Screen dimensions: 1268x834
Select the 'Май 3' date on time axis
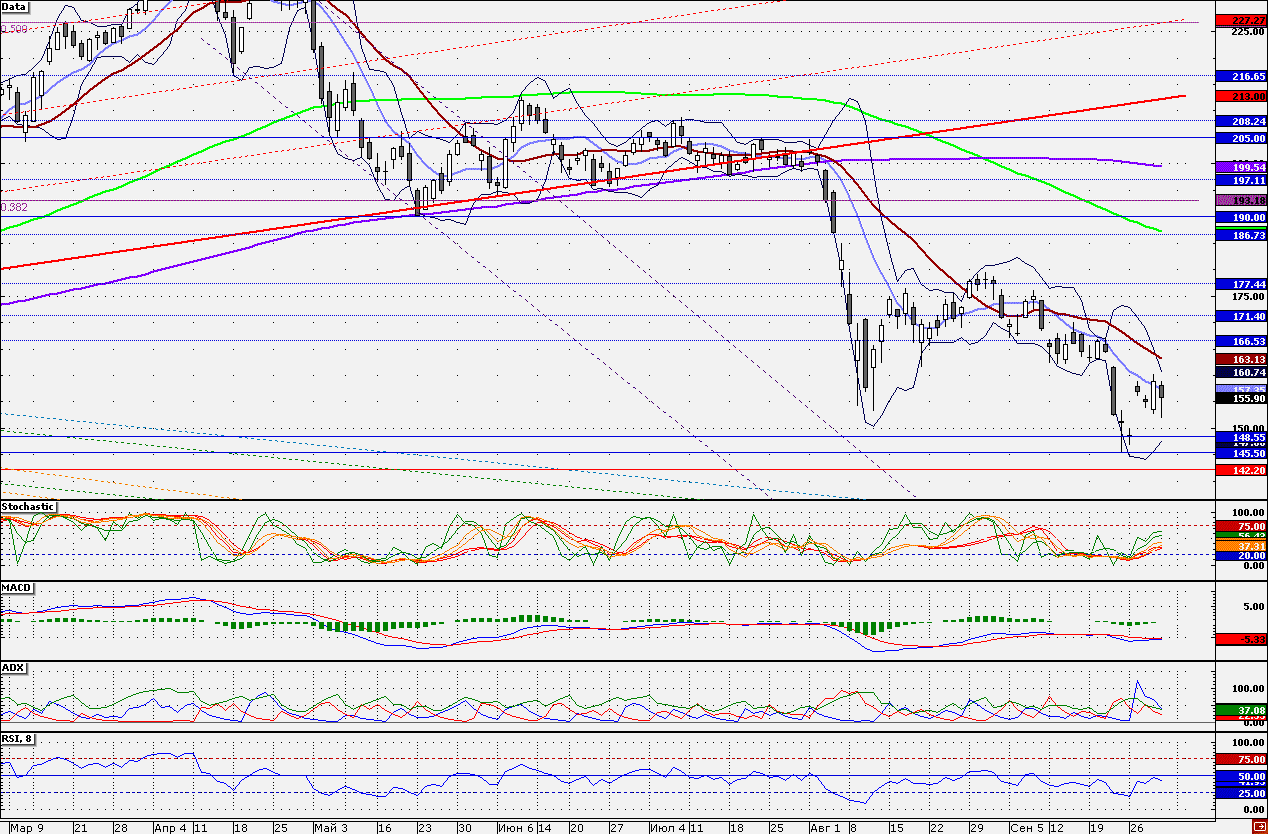[330, 828]
